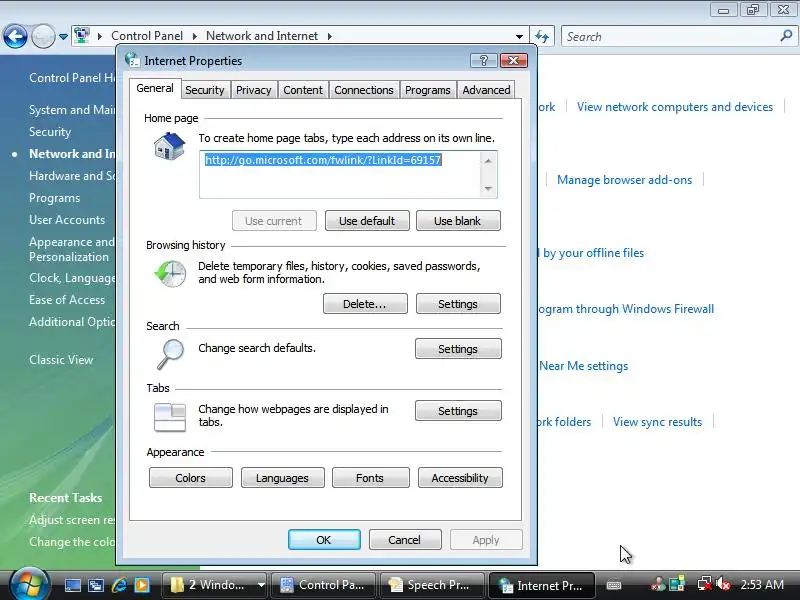Switch to Speech Properties taskbar button
This screenshot has width=800, height=600.
[x=432, y=585]
